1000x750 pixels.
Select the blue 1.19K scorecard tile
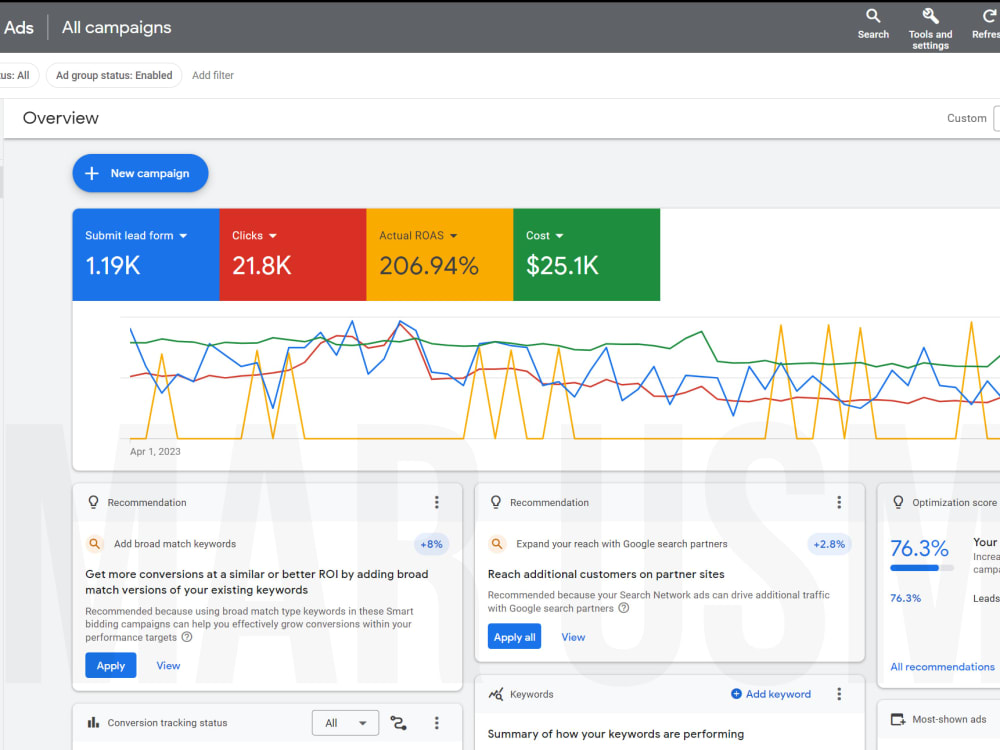pos(146,254)
